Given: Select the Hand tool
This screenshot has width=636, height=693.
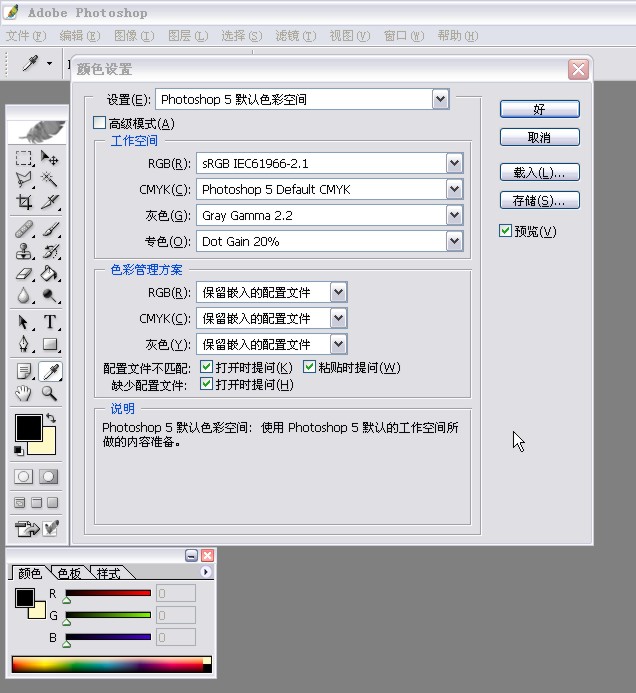Looking at the screenshot, I should pyautogui.click(x=23, y=393).
